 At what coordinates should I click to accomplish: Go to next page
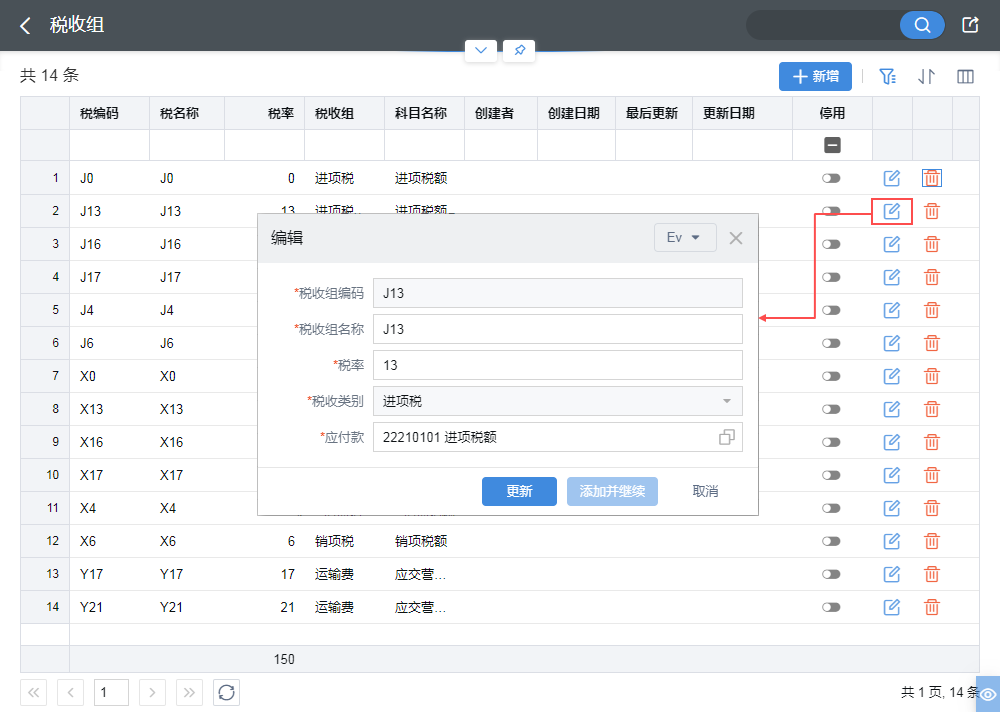[x=152, y=692]
